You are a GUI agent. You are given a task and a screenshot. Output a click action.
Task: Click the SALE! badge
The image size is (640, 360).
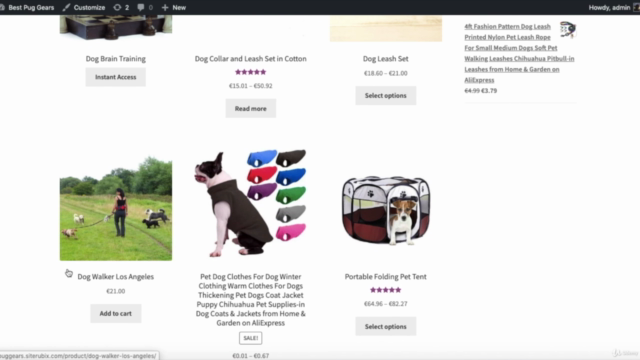(x=251, y=338)
